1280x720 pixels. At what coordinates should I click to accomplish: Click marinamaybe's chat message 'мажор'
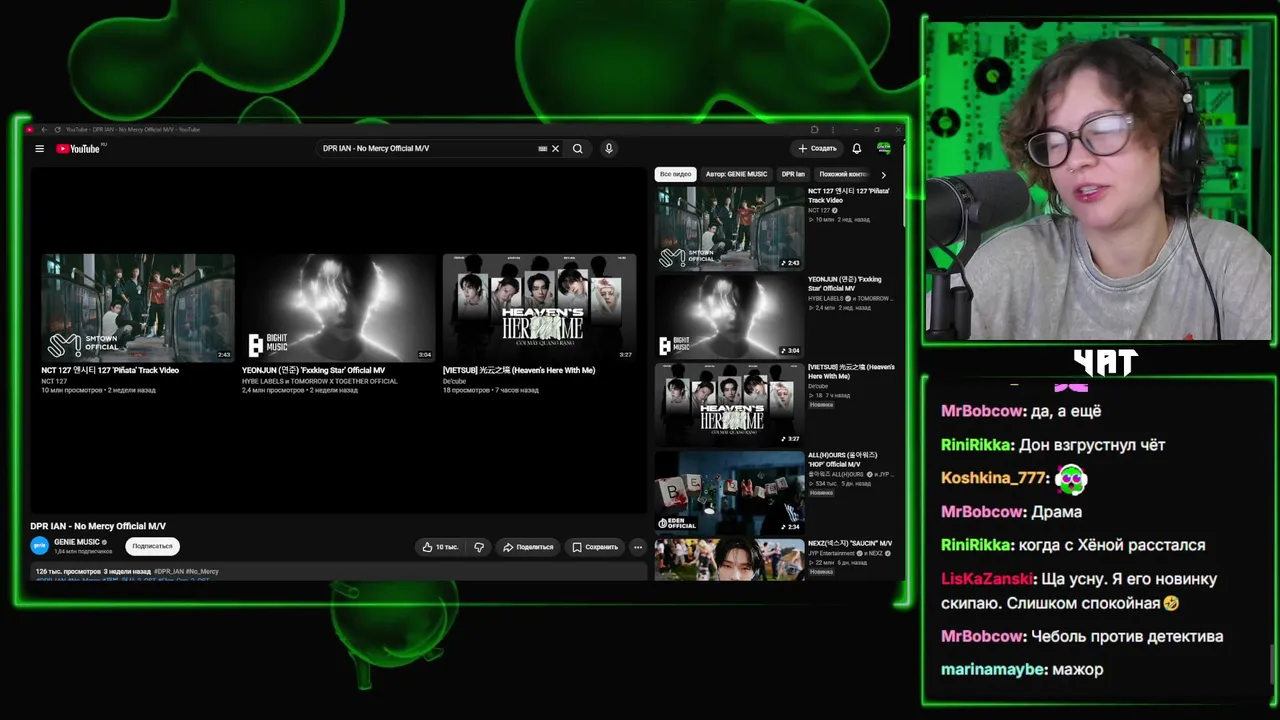click(1077, 669)
